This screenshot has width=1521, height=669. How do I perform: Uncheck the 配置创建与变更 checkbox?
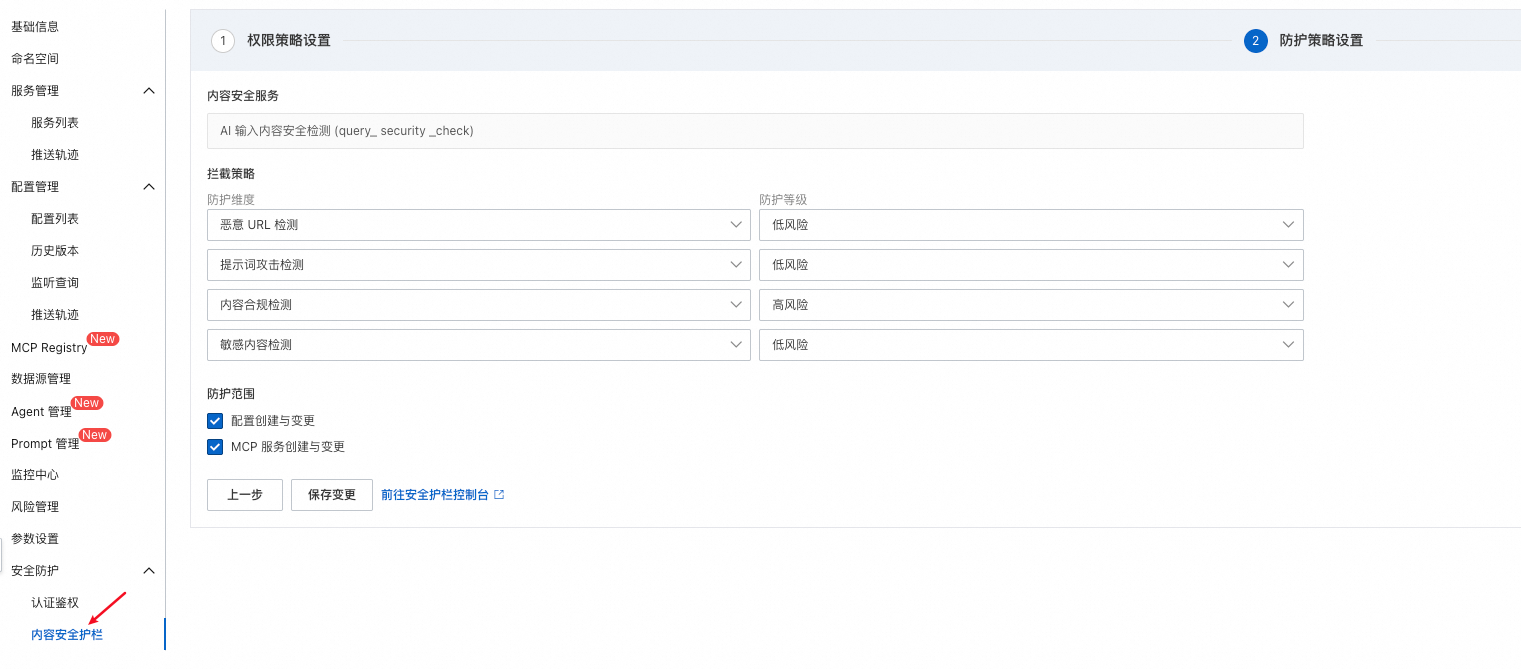coord(215,421)
